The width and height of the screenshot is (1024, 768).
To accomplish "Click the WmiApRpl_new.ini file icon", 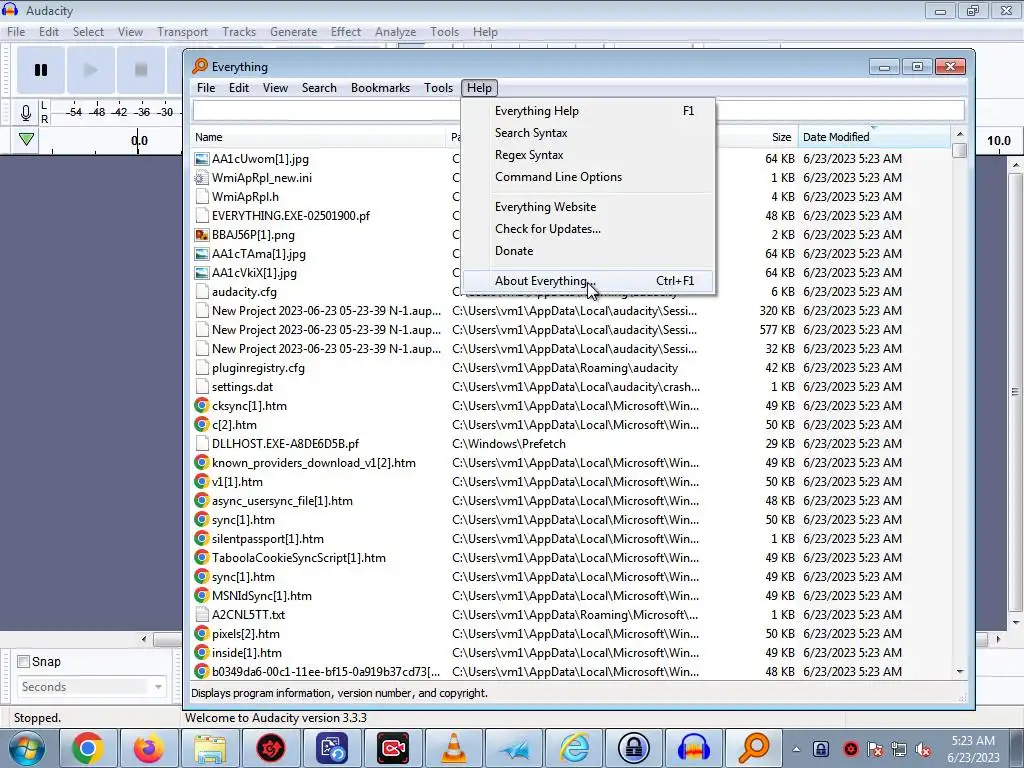I will 202,178.
